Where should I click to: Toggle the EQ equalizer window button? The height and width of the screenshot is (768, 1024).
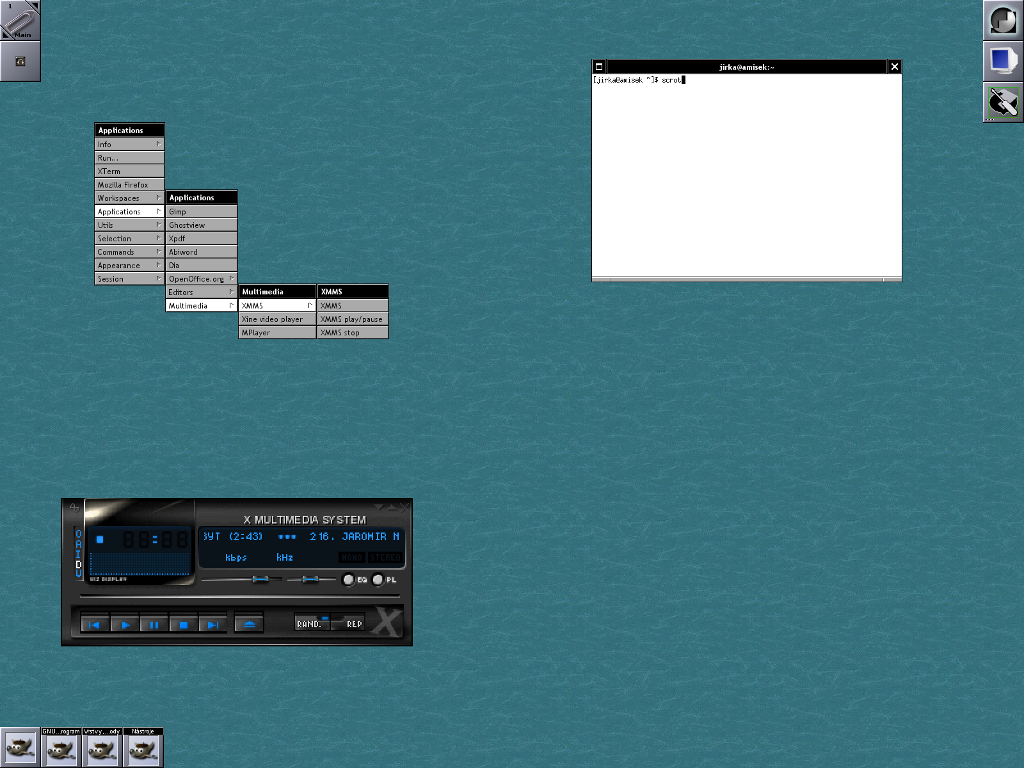(349, 580)
